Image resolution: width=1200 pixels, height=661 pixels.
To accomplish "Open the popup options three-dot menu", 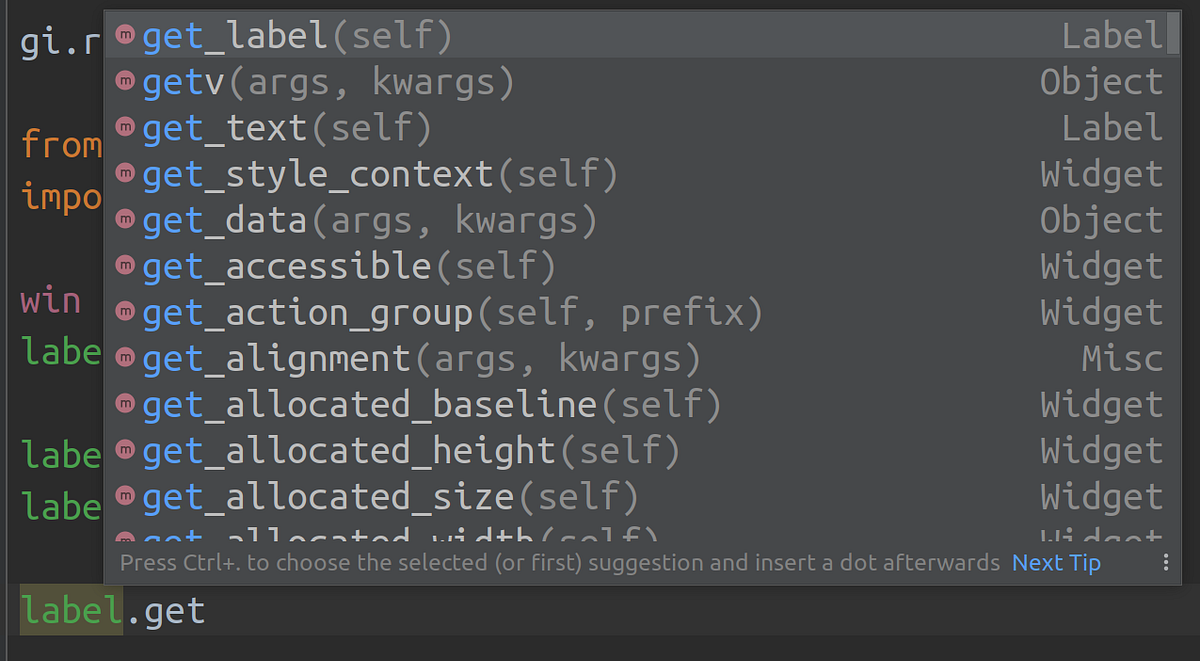I will tap(1165, 563).
